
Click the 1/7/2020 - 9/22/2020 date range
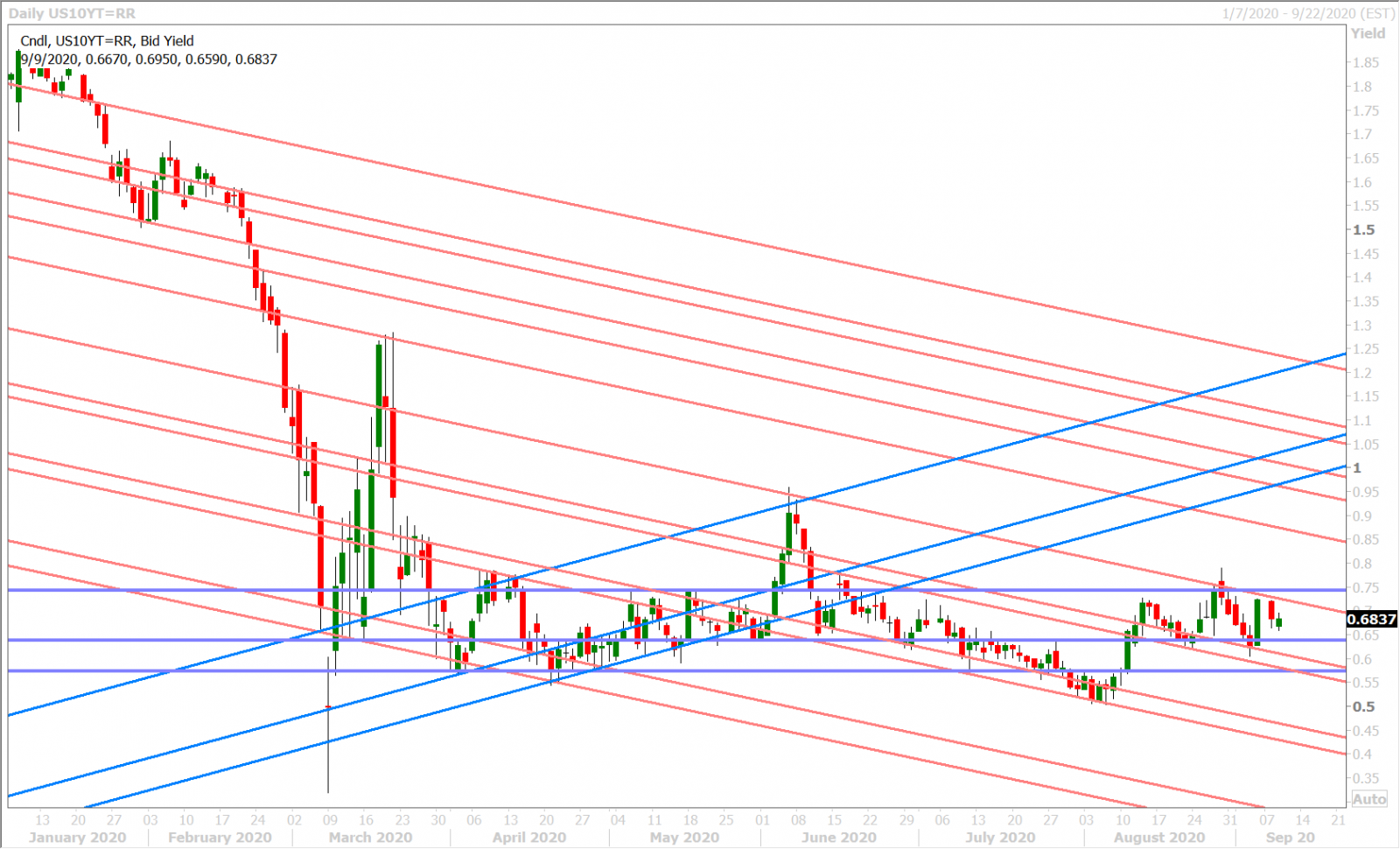coord(1308,13)
